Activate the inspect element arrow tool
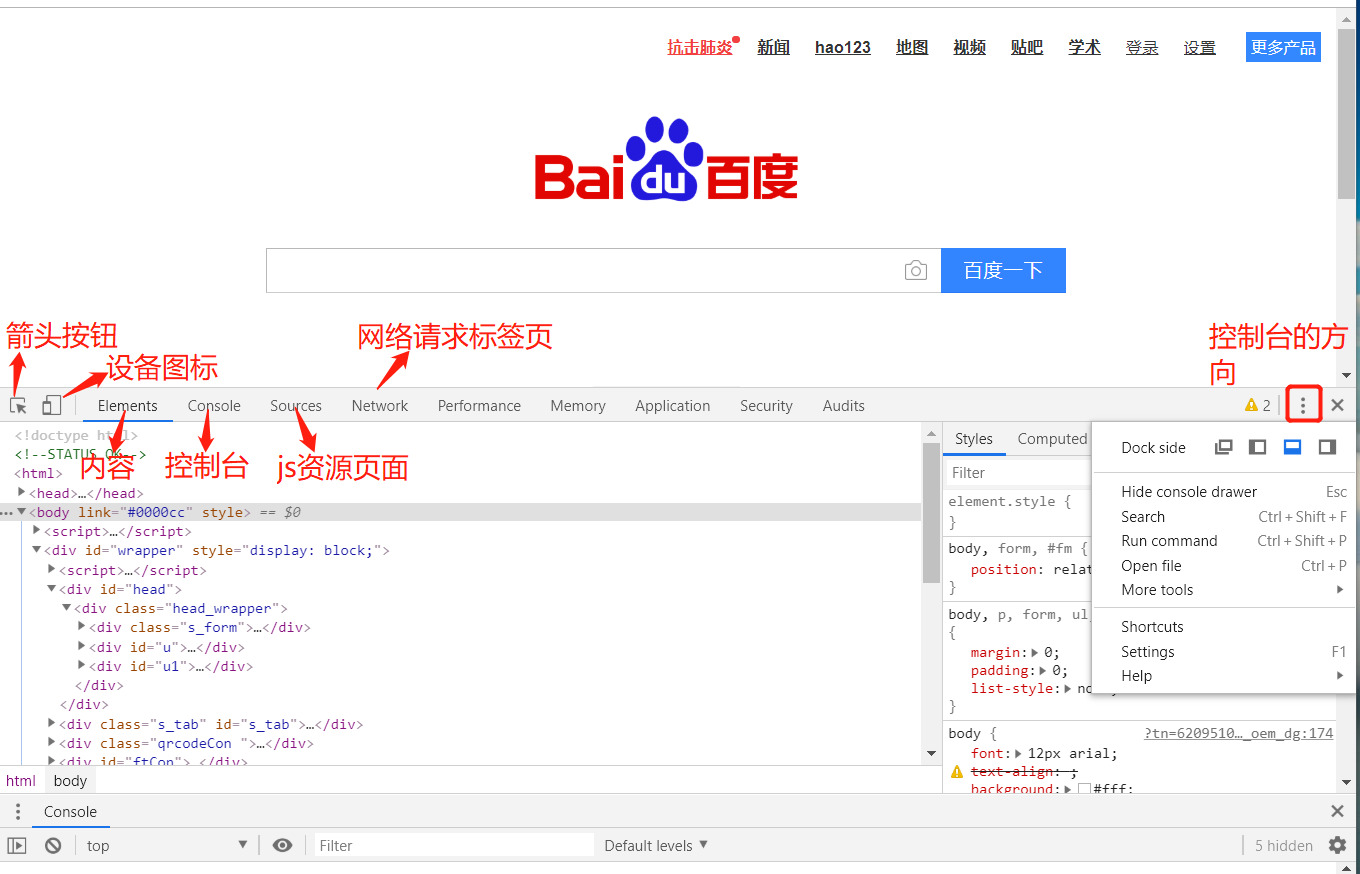The image size is (1360, 874). point(18,405)
